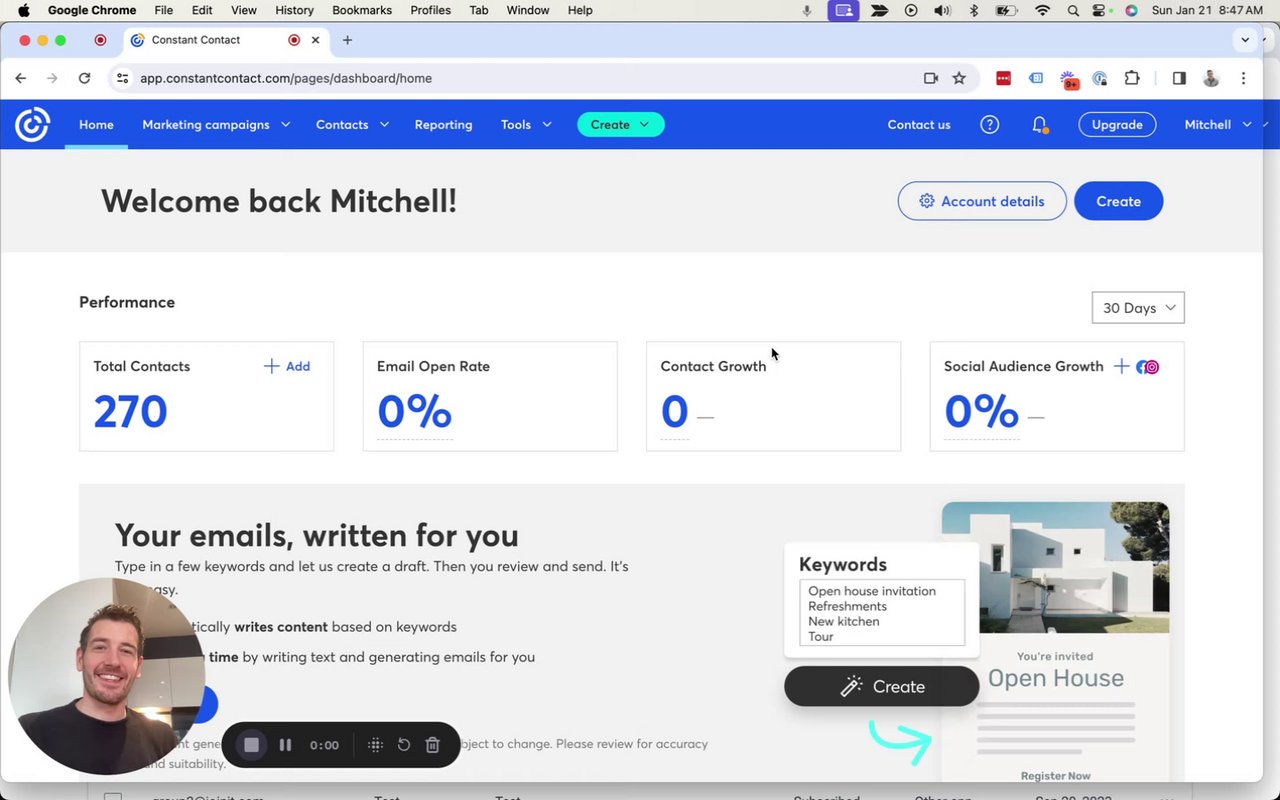Open the extension with the 9+ badge
Viewport: 1280px width, 800px height.
[1069, 79]
